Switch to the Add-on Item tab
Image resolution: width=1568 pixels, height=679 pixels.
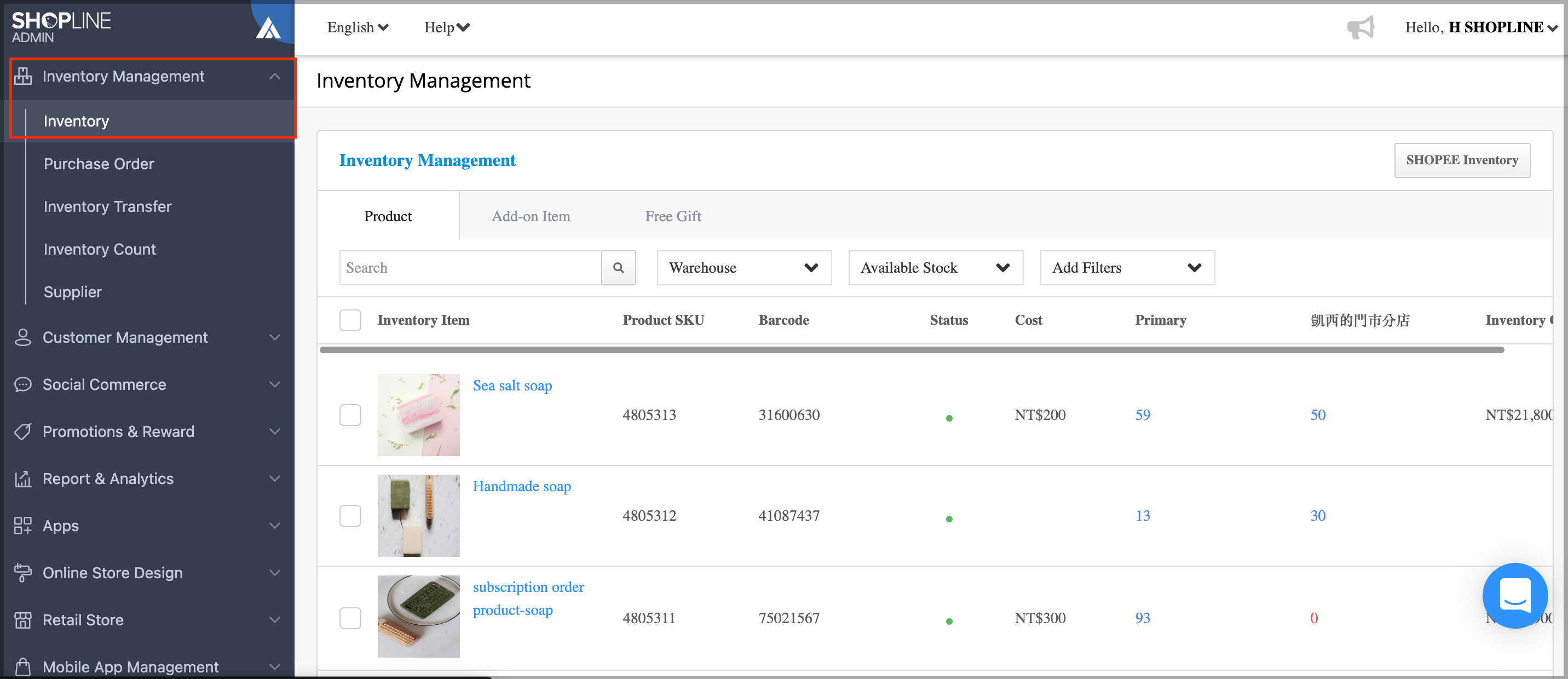(x=531, y=216)
